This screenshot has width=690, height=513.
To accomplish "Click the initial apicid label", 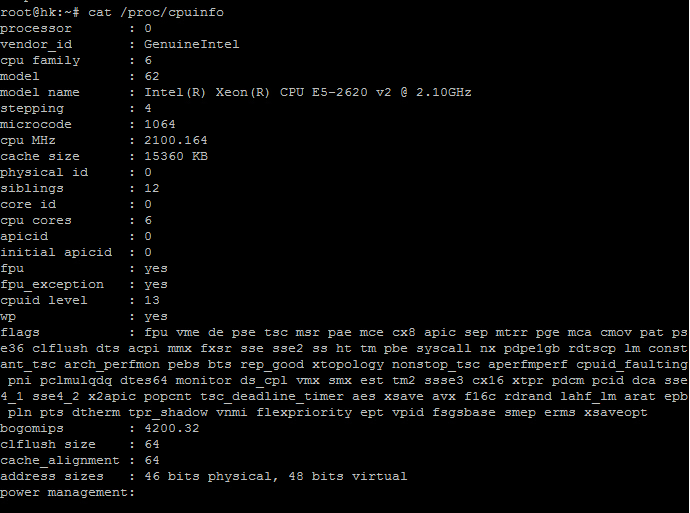I will [x=56, y=253].
